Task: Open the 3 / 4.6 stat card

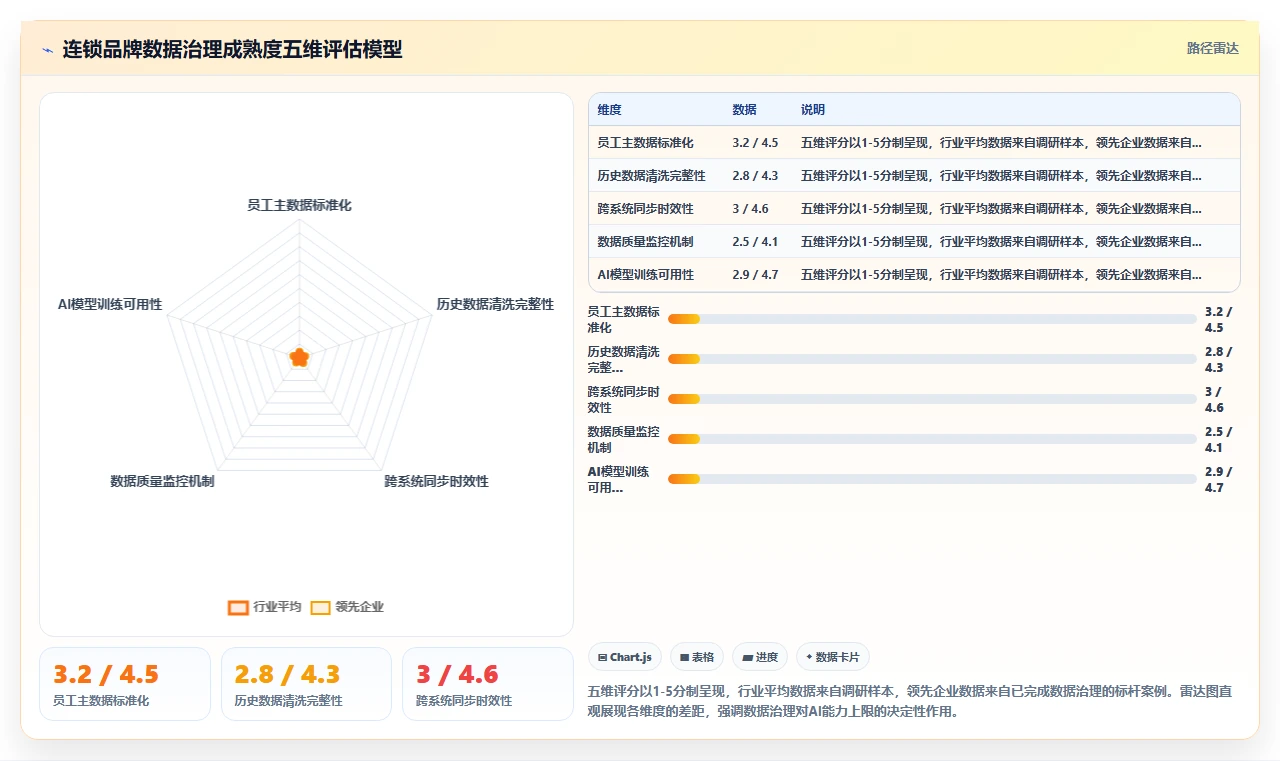Action: 488,684
